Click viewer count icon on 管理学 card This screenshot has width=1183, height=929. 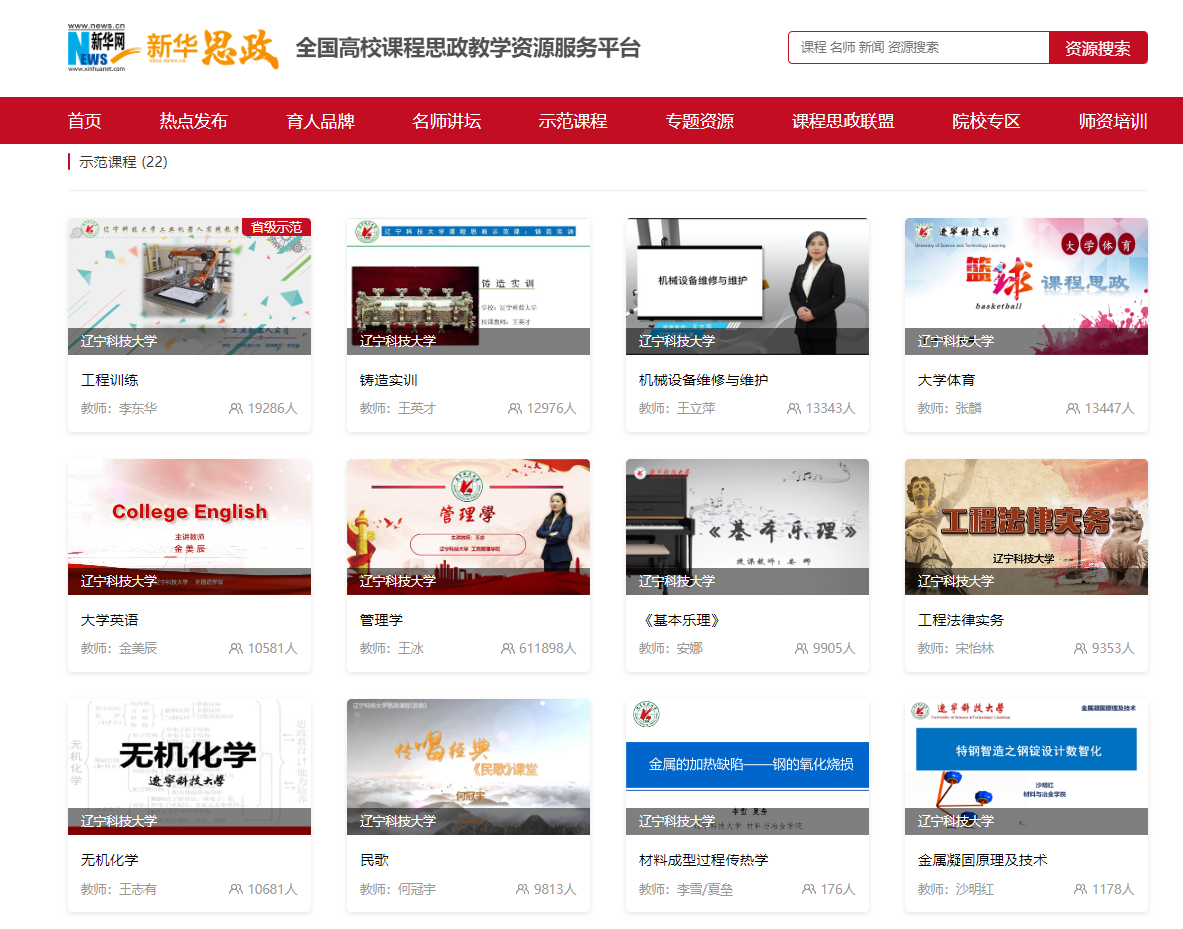(x=508, y=649)
